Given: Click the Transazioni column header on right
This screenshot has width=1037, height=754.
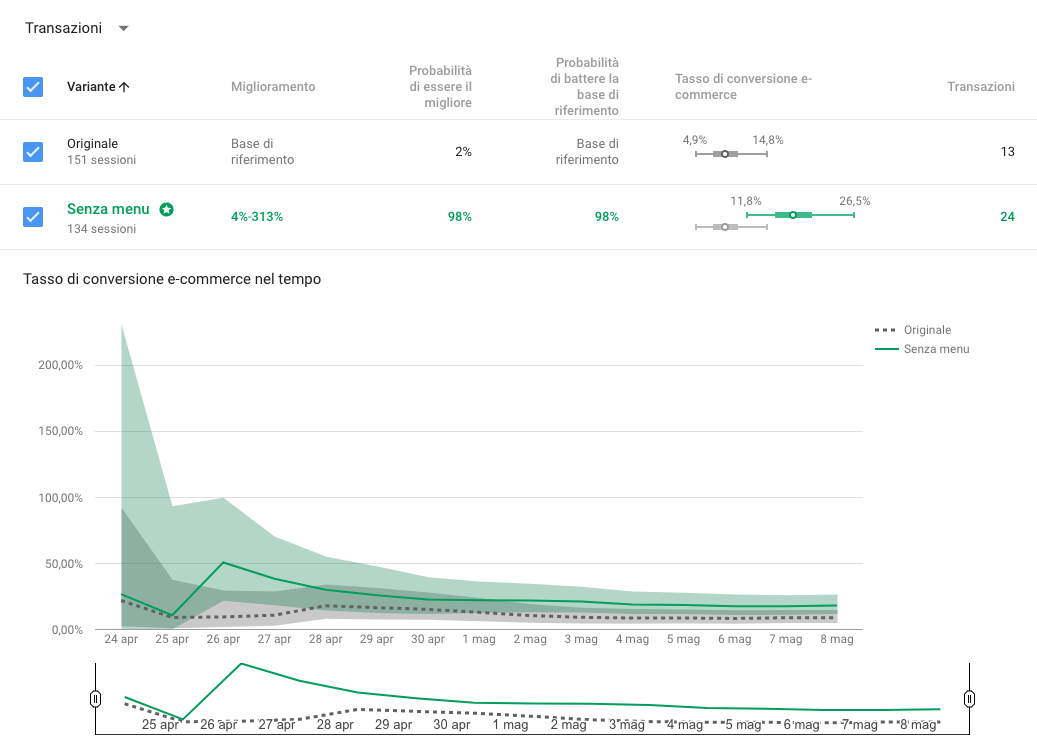Looking at the screenshot, I should [x=981, y=87].
